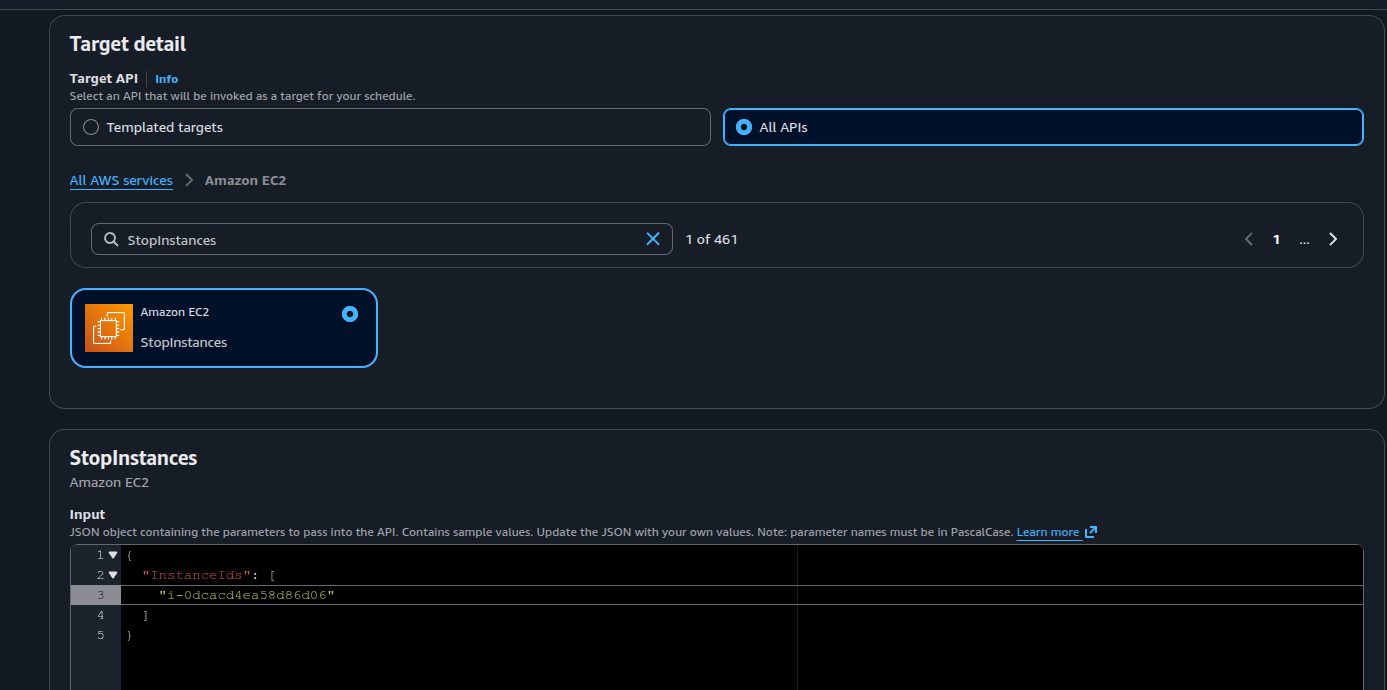Place cursor on the instance ID string
Viewport: 1387px width, 690px height.
click(x=246, y=595)
